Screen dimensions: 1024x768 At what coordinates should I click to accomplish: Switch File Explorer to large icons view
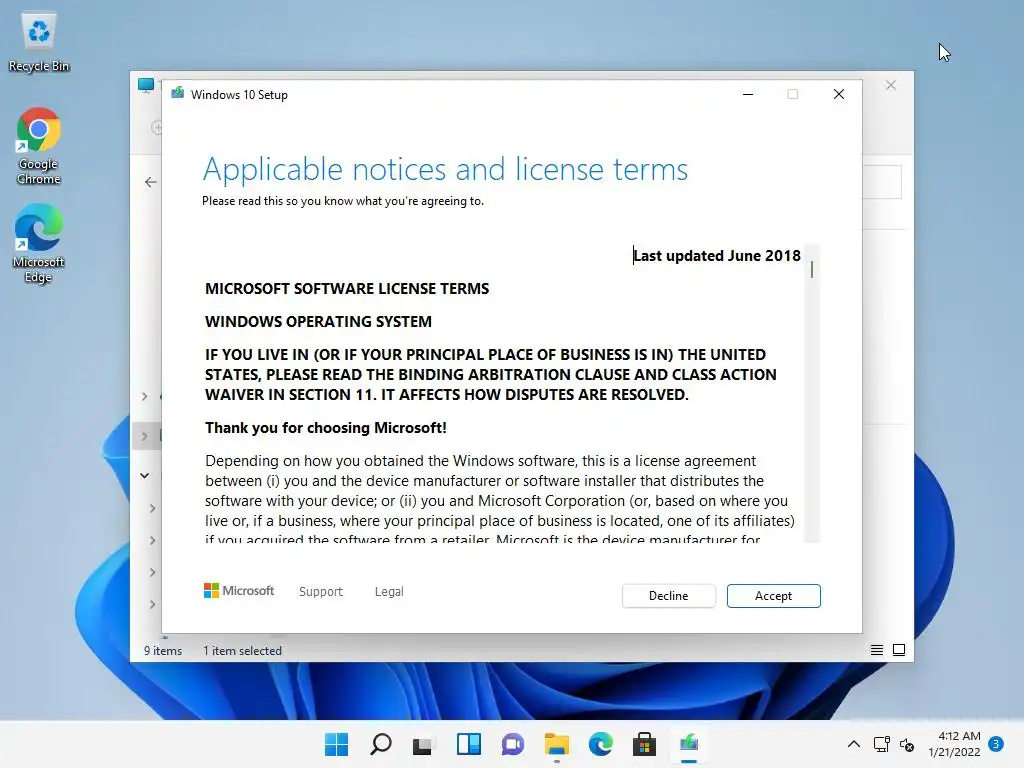tap(899, 650)
